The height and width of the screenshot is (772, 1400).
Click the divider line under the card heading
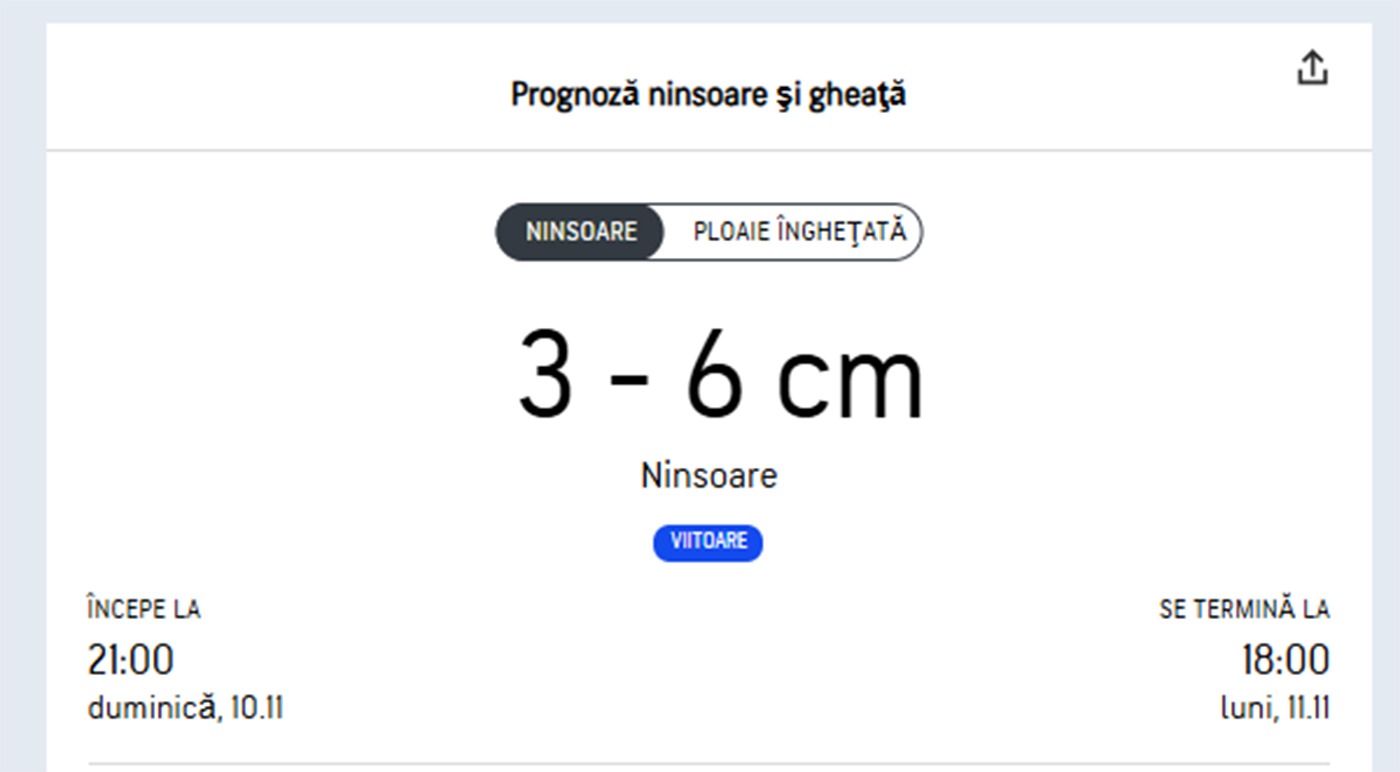point(708,151)
